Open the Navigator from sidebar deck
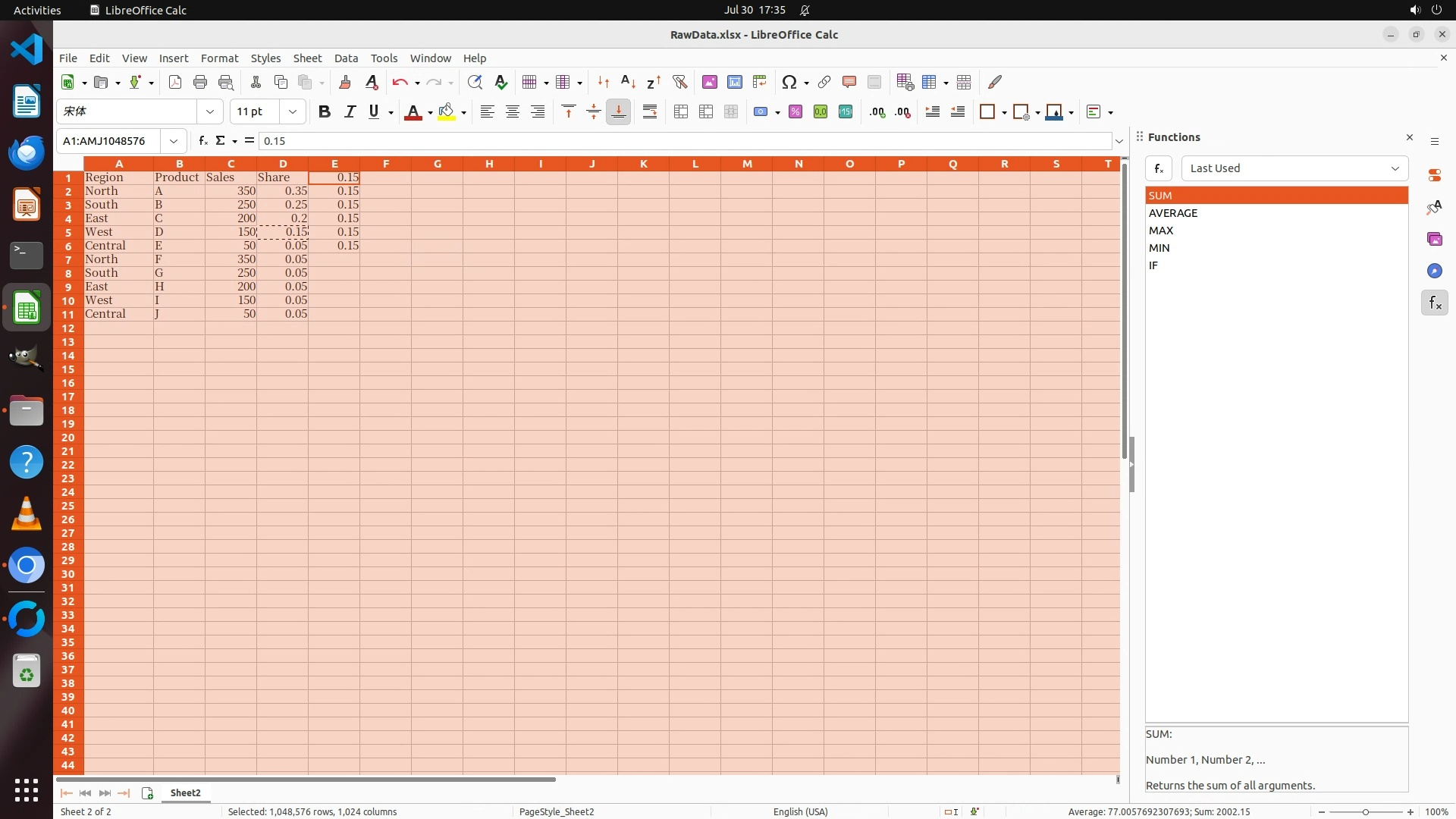Image resolution: width=1456 pixels, height=819 pixels. tap(1434, 271)
